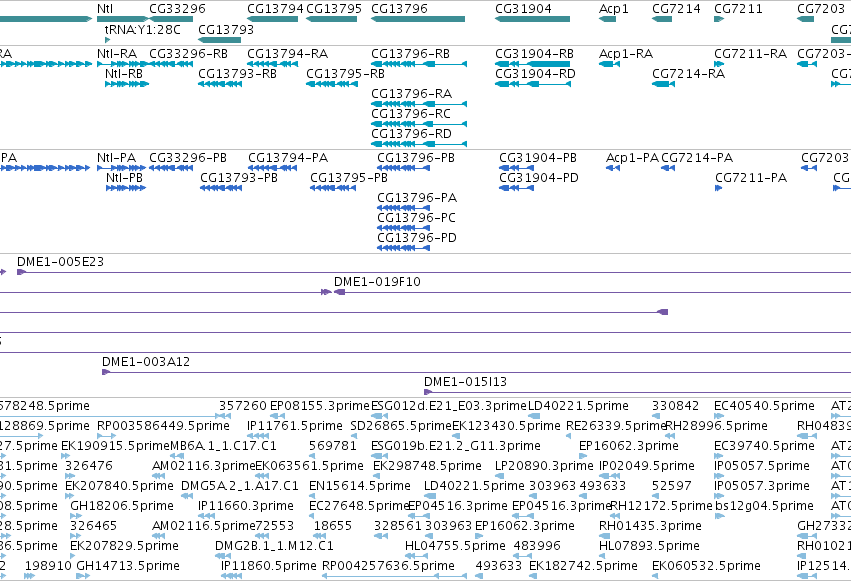Click the RP004257636.5prime EST span

point(395,576)
